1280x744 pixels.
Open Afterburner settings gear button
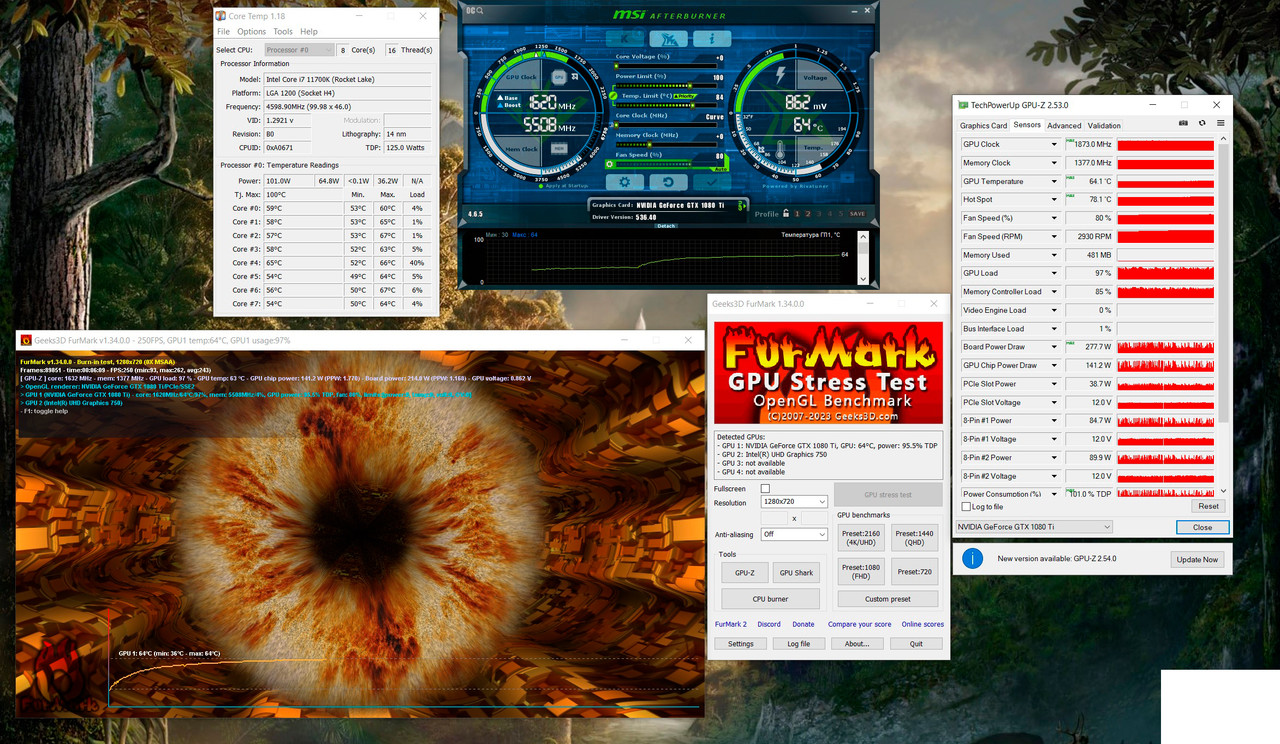pyautogui.click(x=625, y=182)
